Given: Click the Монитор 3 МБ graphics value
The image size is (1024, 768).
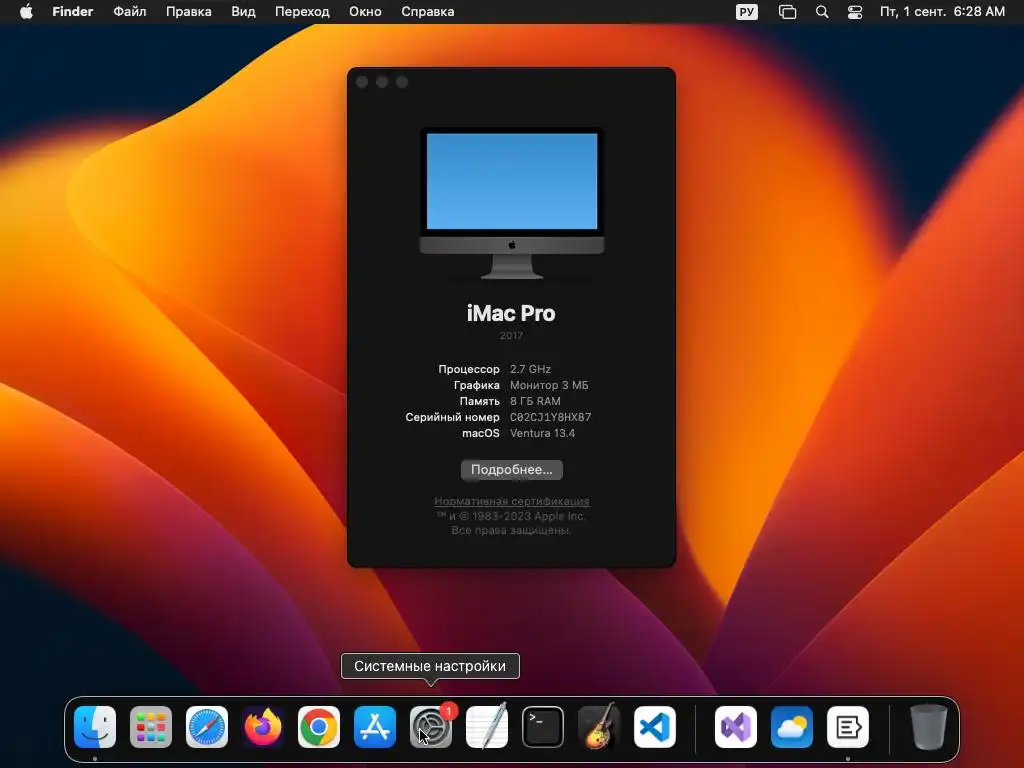Looking at the screenshot, I should click(x=549, y=385).
